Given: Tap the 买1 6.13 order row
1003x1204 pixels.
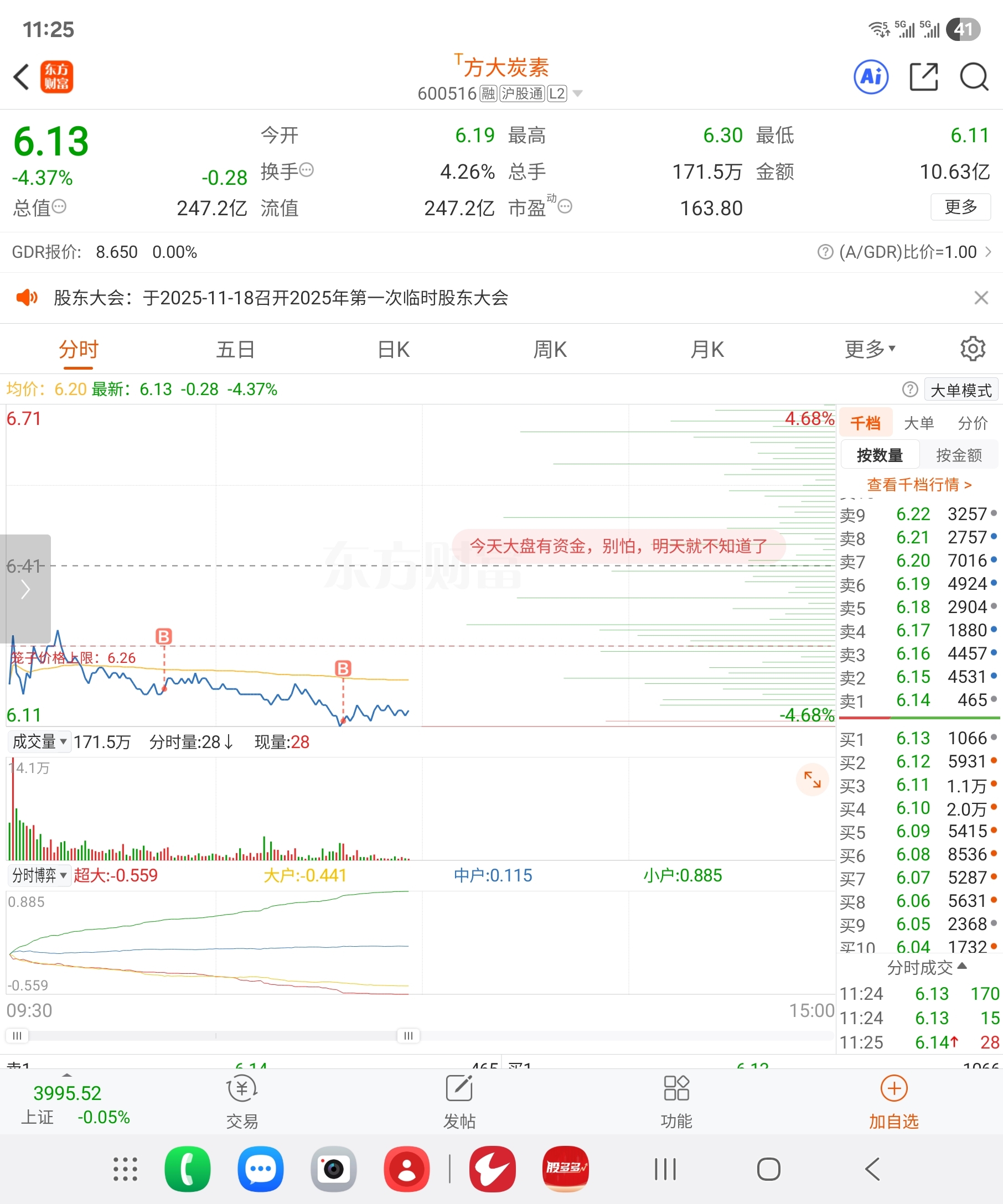Looking at the screenshot, I should pyautogui.click(x=919, y=738).
